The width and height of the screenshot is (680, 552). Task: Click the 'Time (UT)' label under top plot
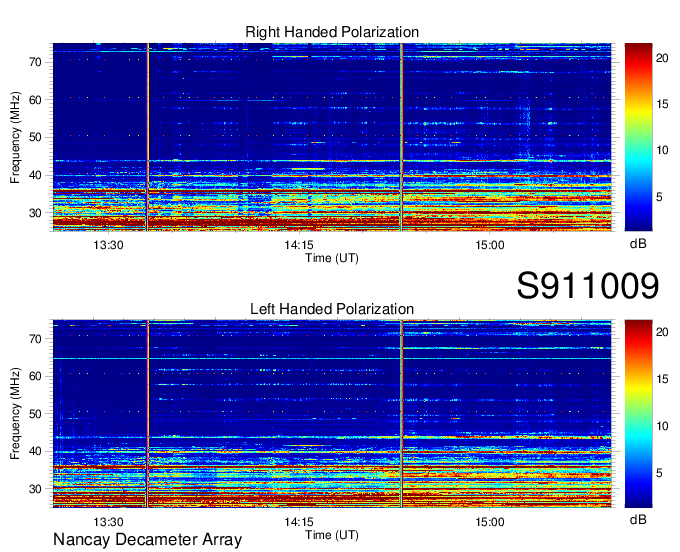tap(332, 258)
